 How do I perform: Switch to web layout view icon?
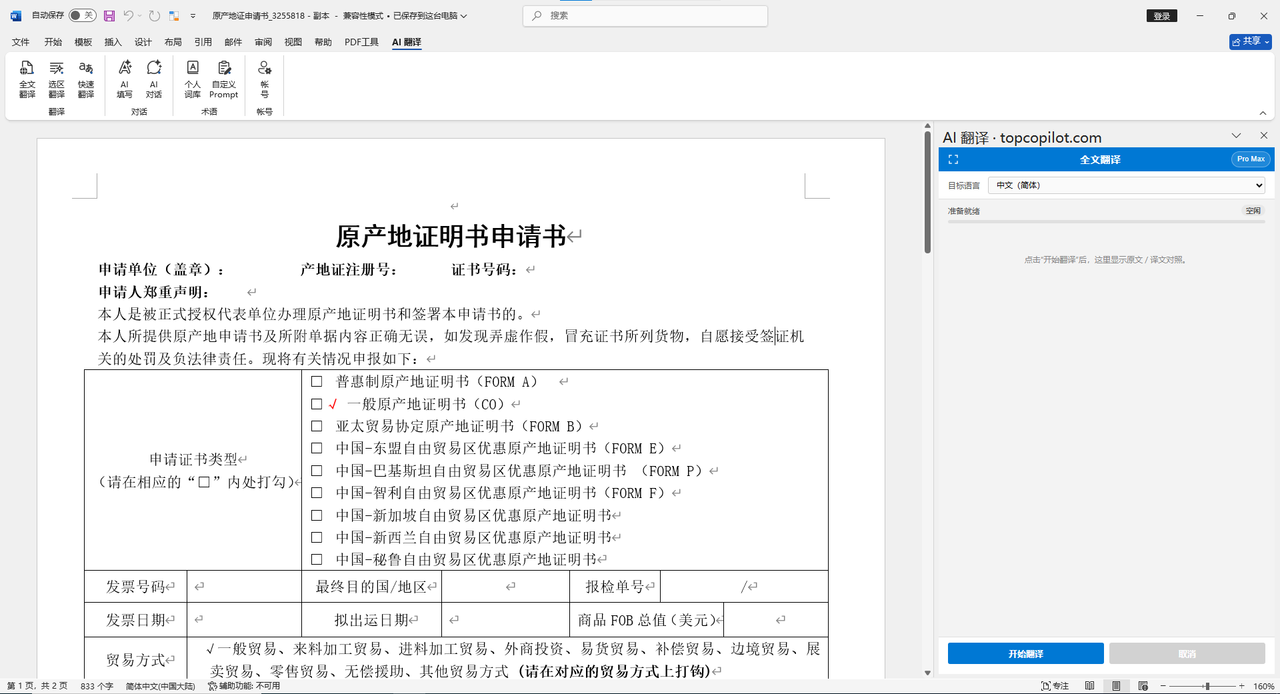pos(1141,686)
